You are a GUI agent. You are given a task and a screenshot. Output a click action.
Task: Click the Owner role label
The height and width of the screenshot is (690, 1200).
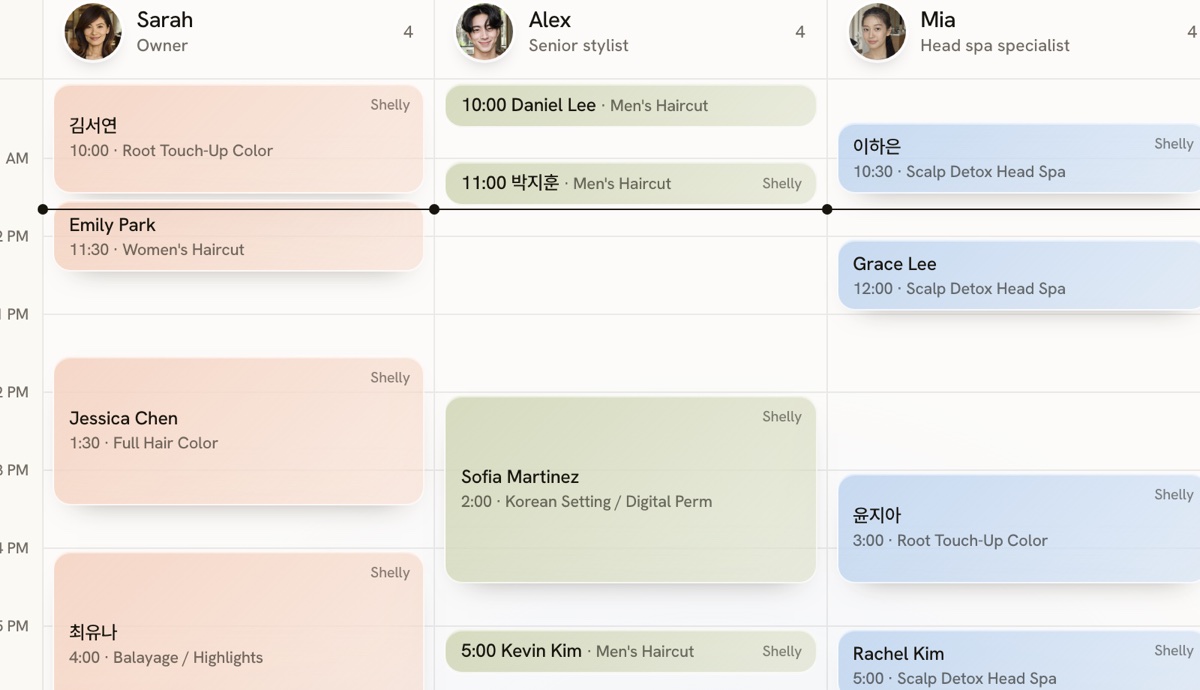[162, 46]
